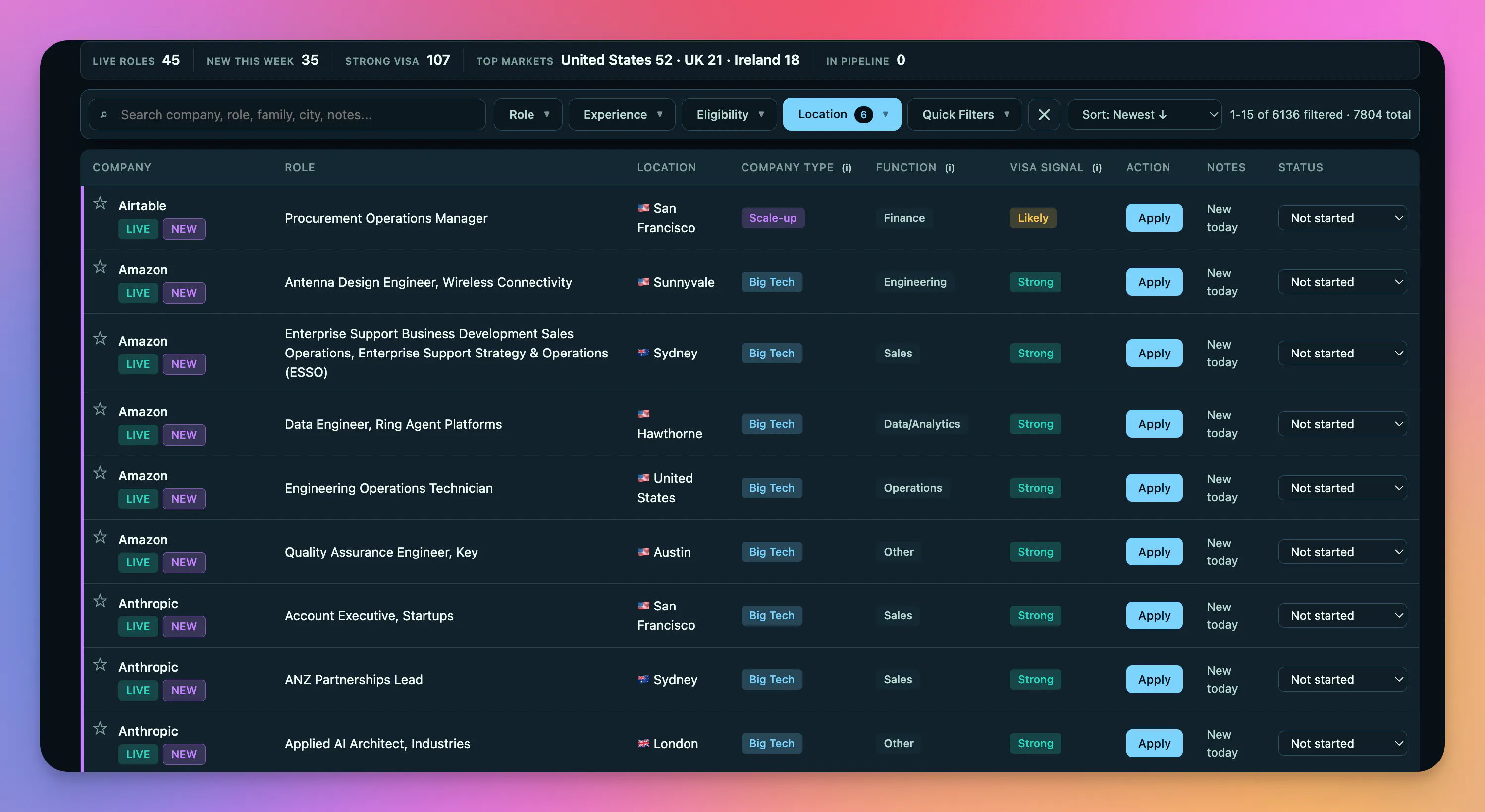Click the Australian flag for ESSO role
Viewport: 1485px width, 812px height.
click(x=643, y=353)
